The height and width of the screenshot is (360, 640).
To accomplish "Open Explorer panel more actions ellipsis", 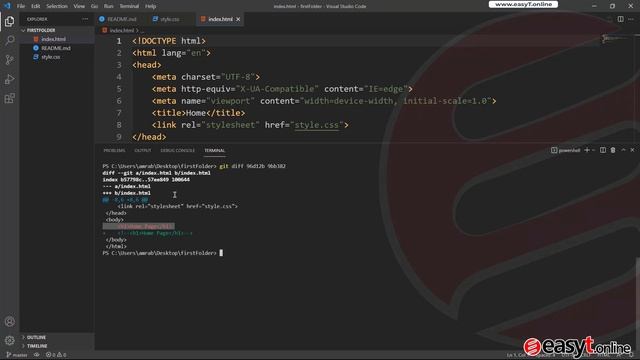I will click(x=85, y=19).
